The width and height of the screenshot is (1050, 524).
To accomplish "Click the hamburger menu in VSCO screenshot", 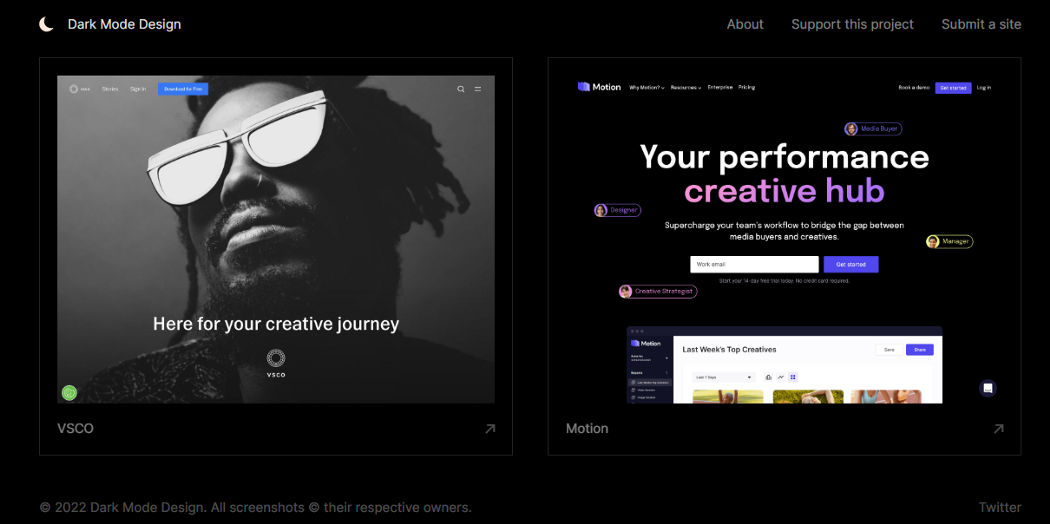I will pyautogui.click(x=477, y=89).
